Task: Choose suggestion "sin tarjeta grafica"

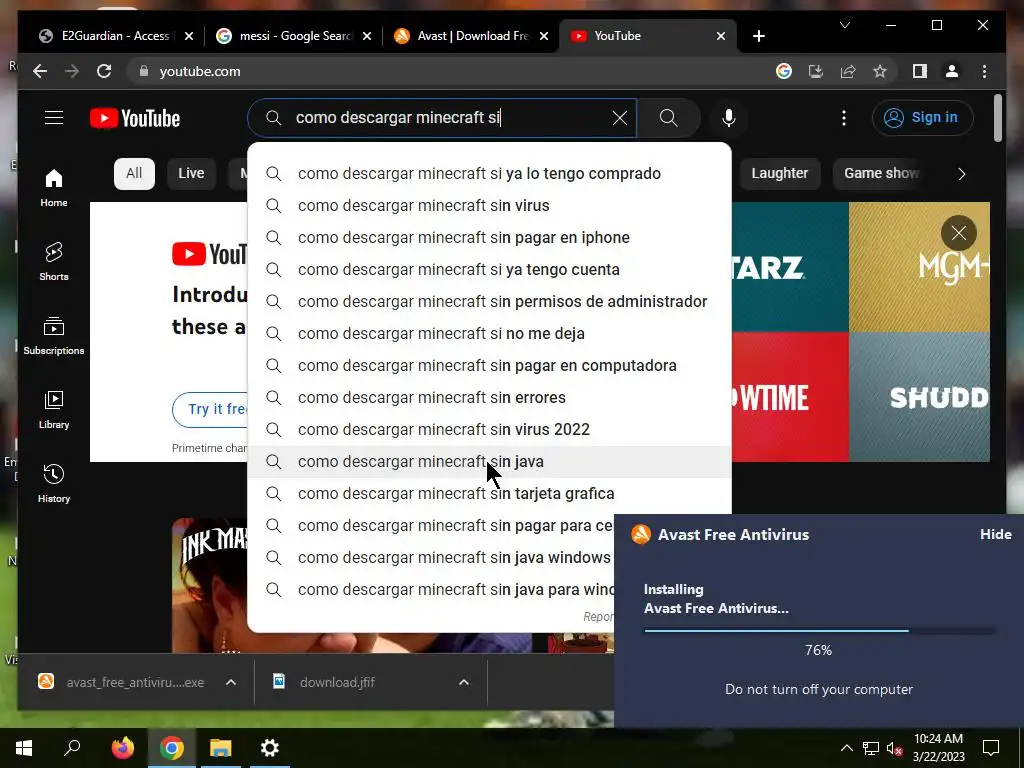Action: click(x=489, y=494)
